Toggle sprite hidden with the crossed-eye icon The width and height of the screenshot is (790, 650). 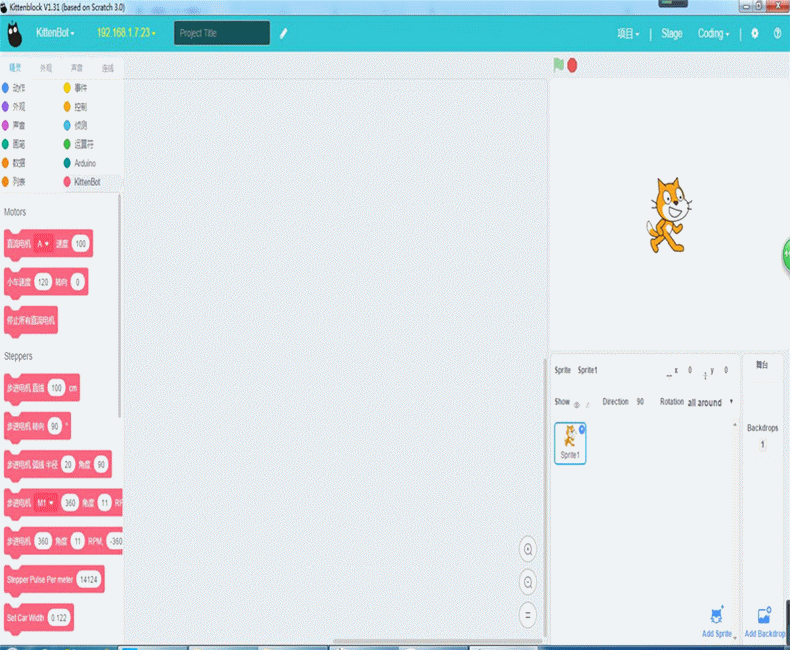tap(587, 405)
